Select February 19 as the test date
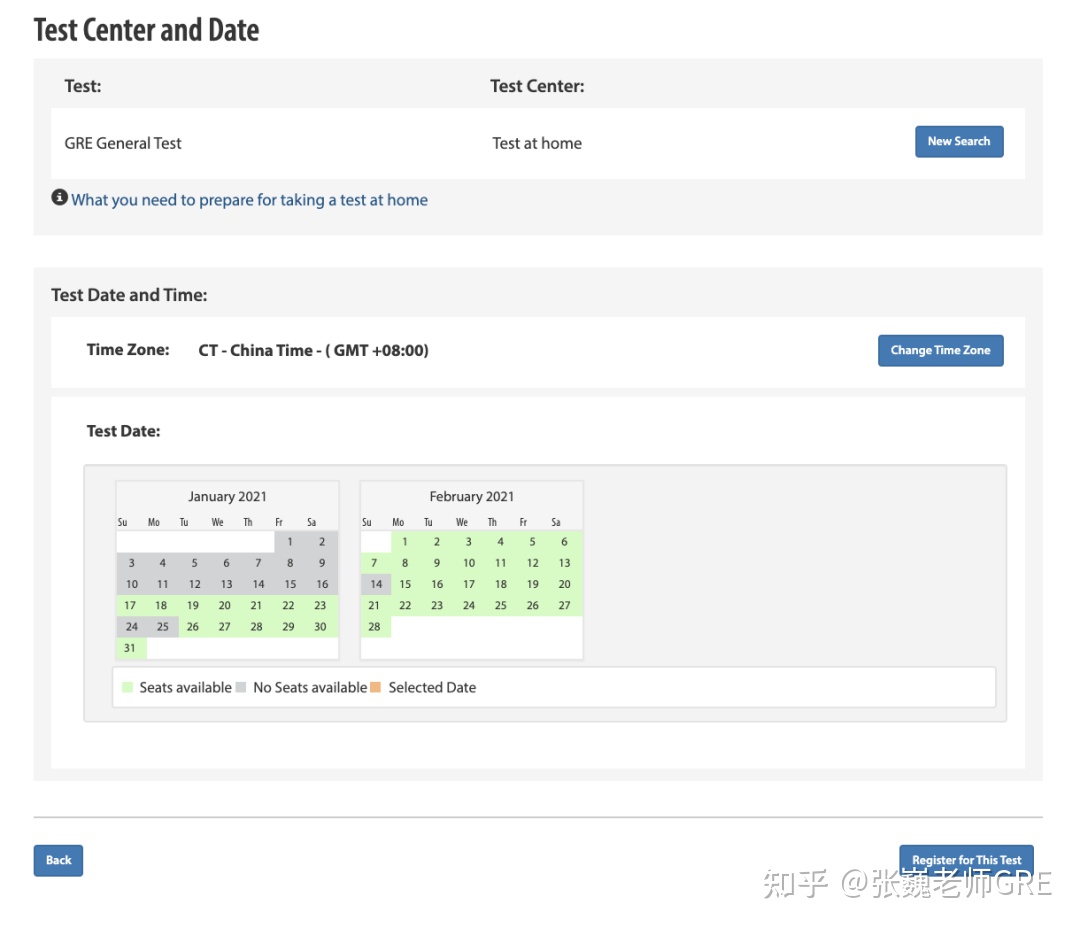 click(533, 585)
